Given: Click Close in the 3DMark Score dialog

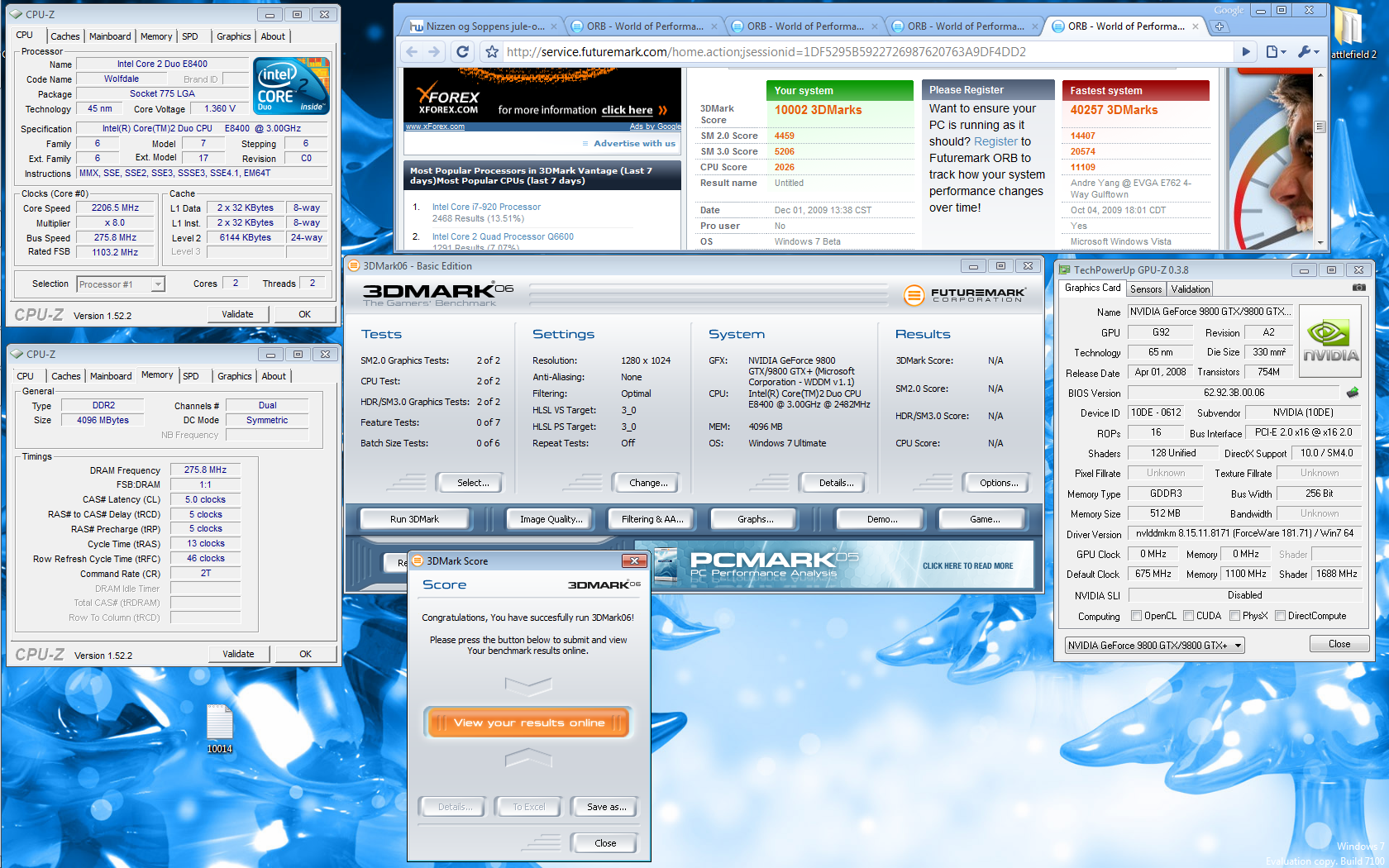Looking at the screenshot, I should [x=605, y=843].
